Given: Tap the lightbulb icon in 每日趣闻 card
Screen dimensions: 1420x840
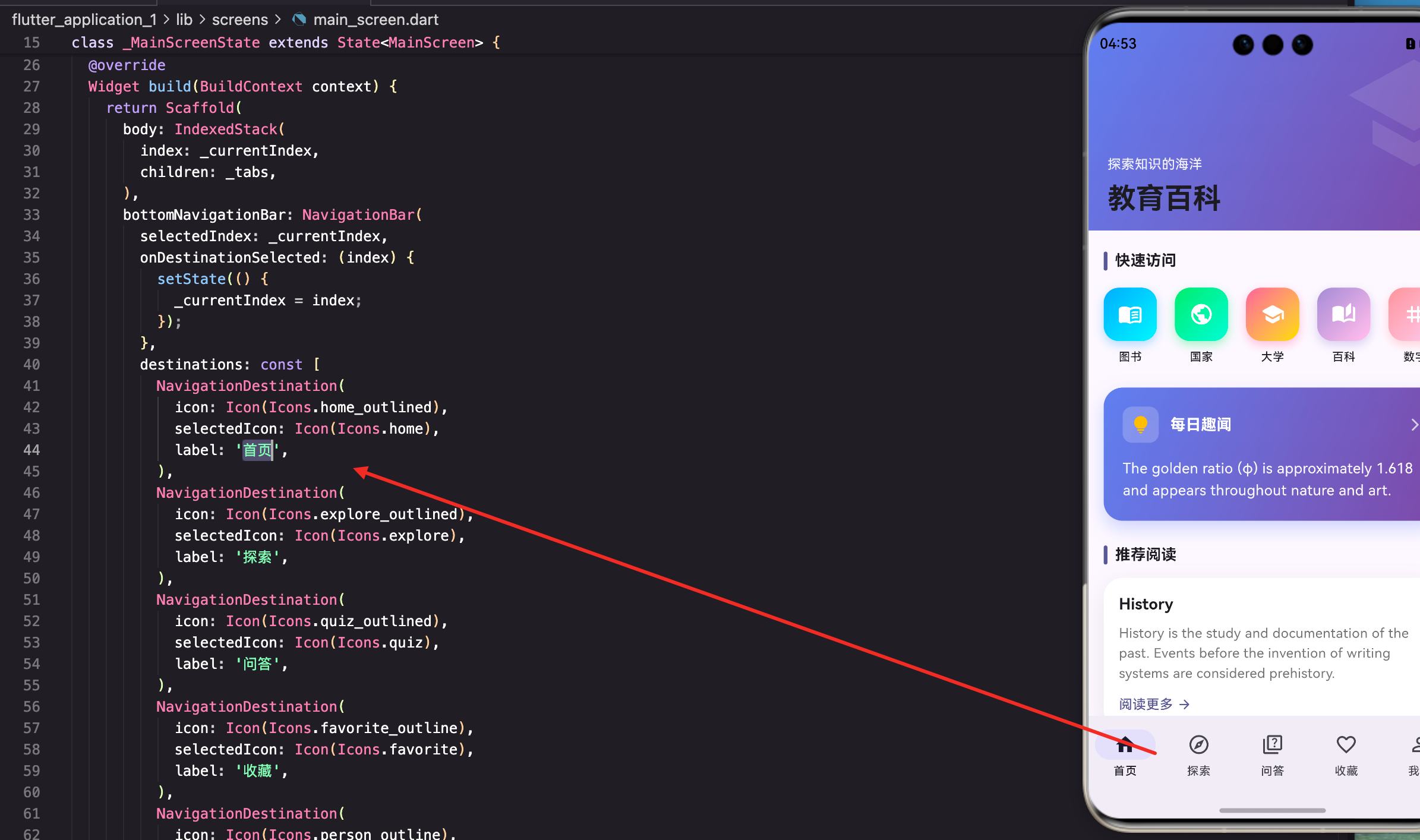Looking at the screenshot, I should click(1140, 424).
